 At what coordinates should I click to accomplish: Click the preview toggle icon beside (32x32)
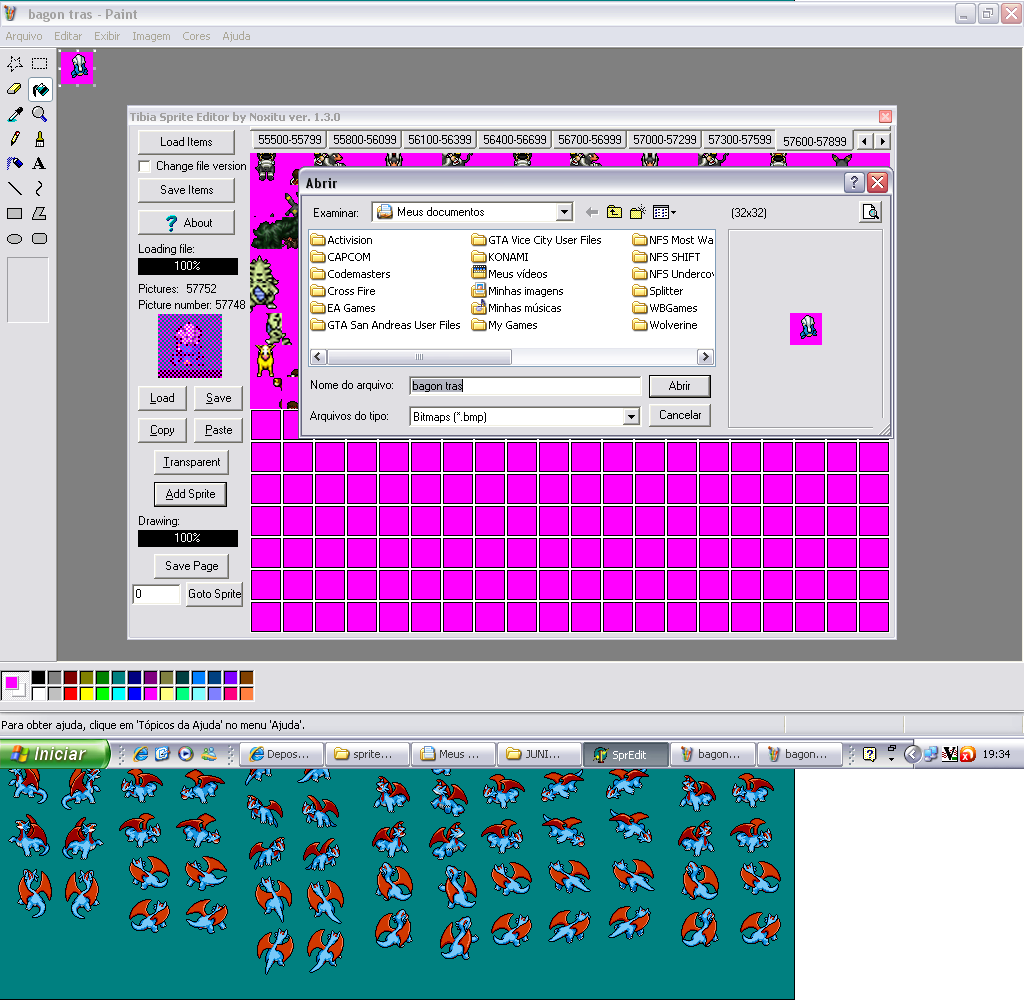(871, 212)
